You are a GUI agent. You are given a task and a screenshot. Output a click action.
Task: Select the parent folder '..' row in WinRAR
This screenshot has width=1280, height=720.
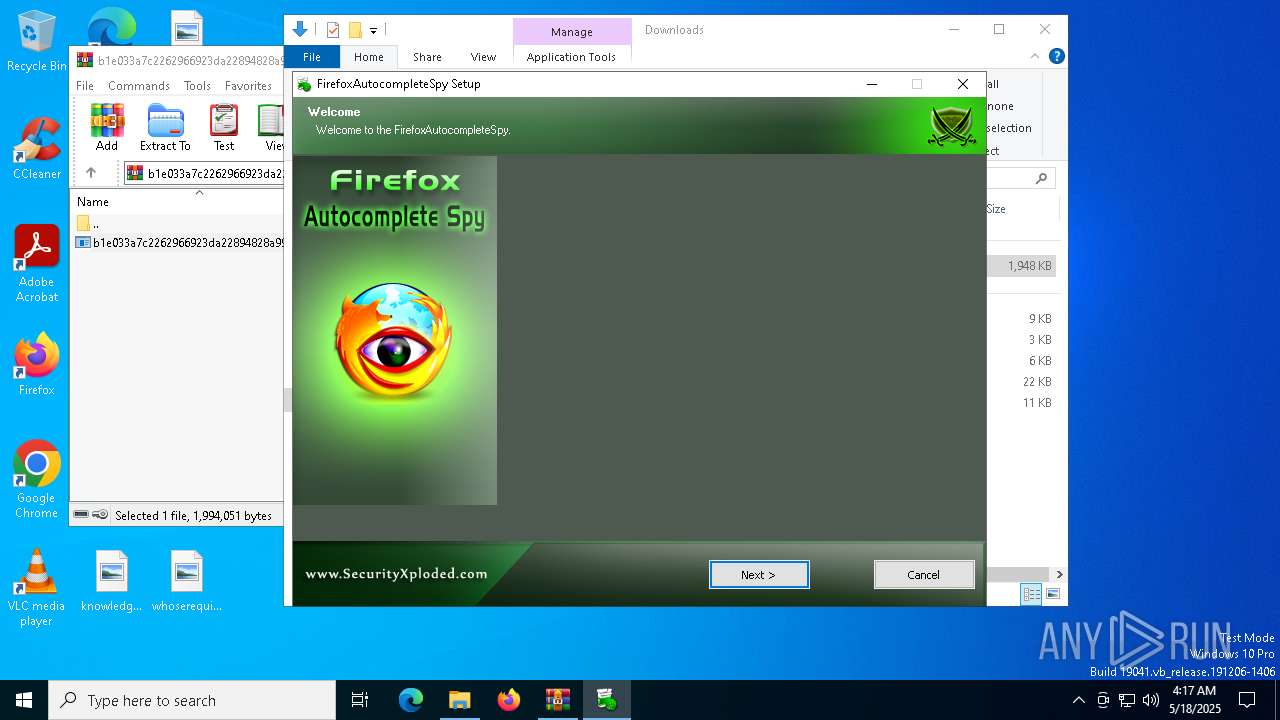point(178,223)
